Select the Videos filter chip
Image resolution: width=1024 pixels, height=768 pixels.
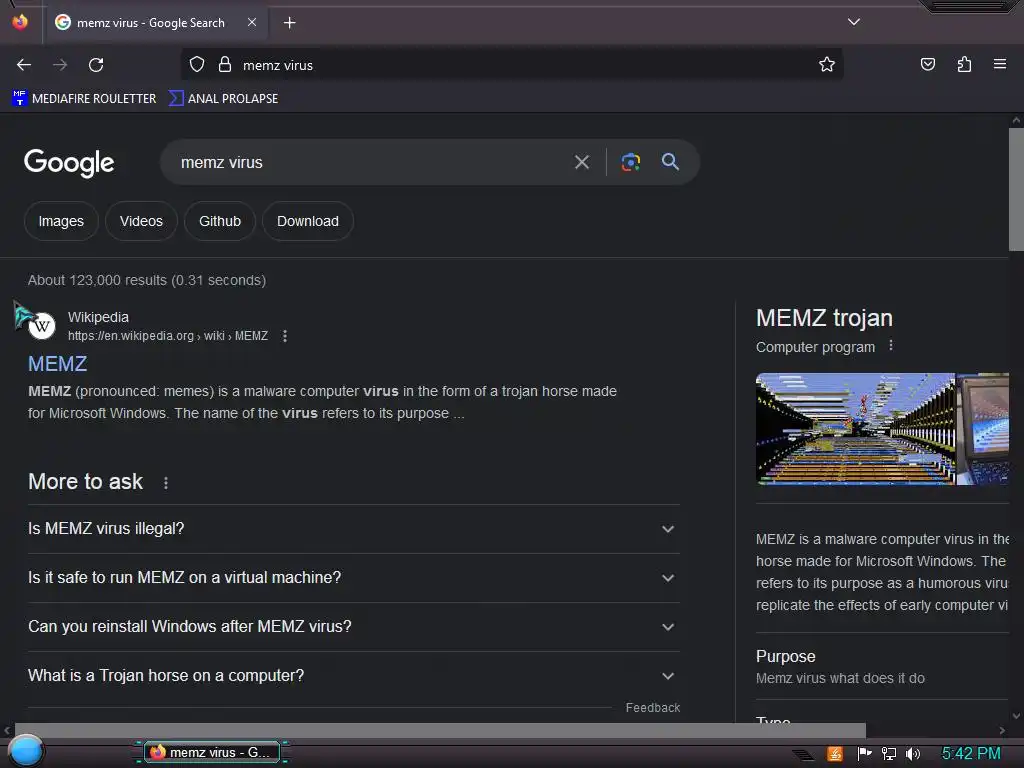click(x=141, y=221)
